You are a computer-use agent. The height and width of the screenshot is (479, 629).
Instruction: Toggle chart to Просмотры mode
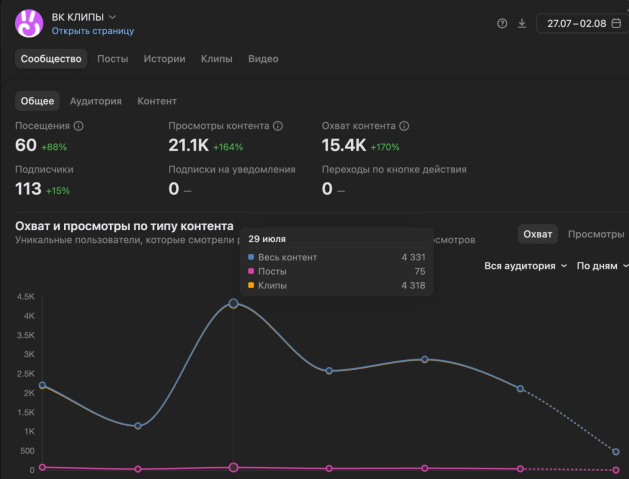point(596,234)
